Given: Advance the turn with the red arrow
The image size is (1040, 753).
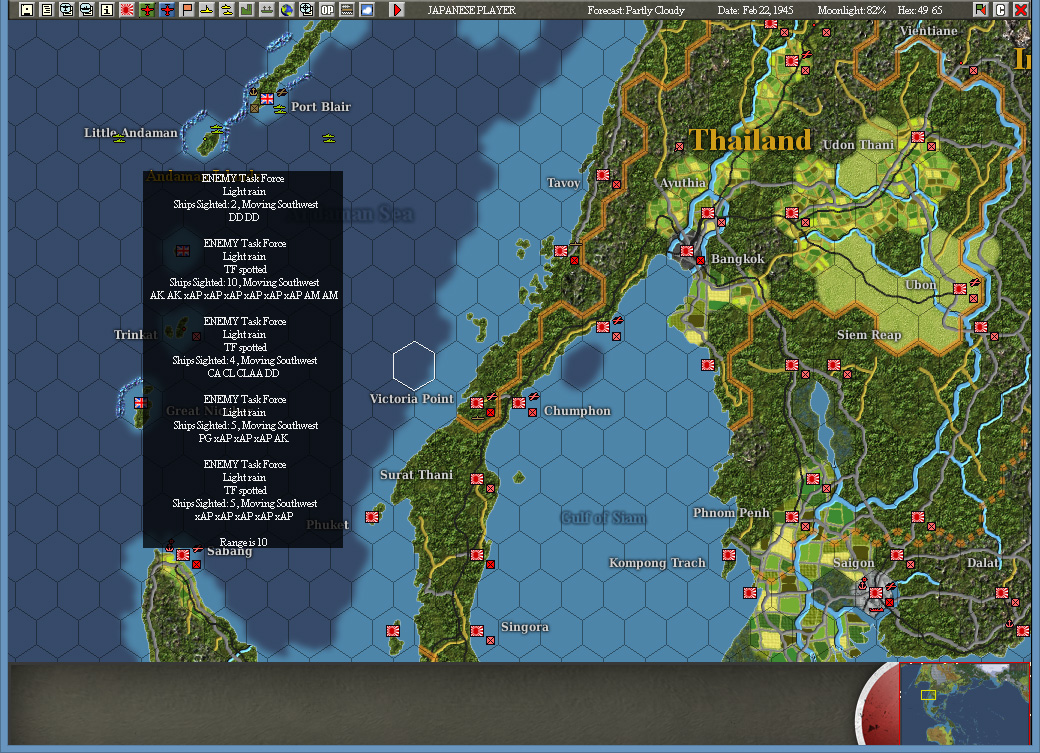Looking at the screenshot, I should tap(397, 10).
